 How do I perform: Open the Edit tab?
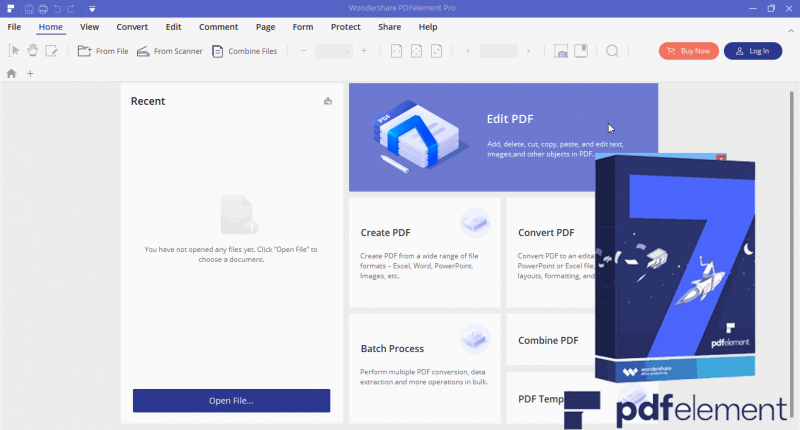(x=173, y=27)
